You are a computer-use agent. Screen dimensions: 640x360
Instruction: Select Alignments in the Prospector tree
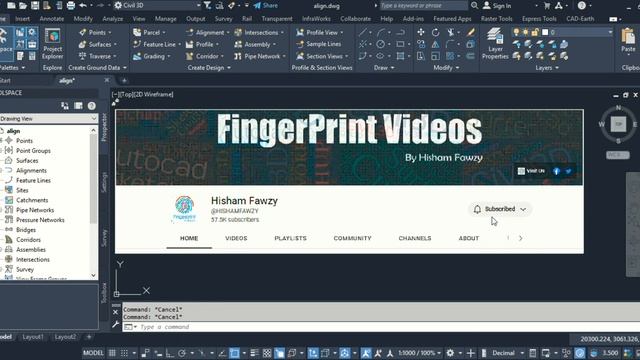31,171
